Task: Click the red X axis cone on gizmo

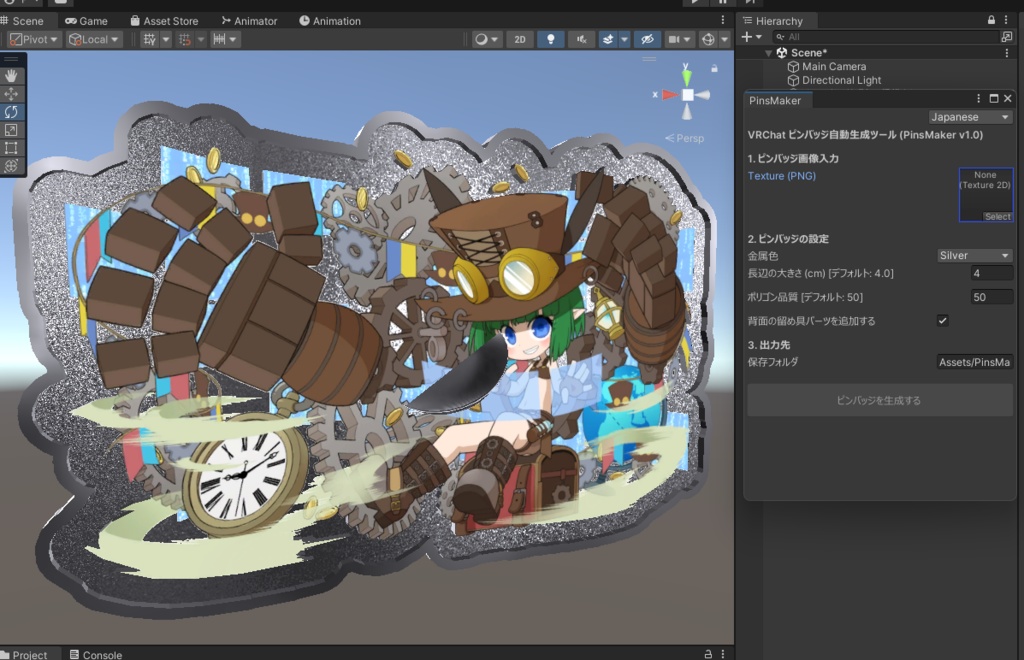Action: [x=670, y=95]
